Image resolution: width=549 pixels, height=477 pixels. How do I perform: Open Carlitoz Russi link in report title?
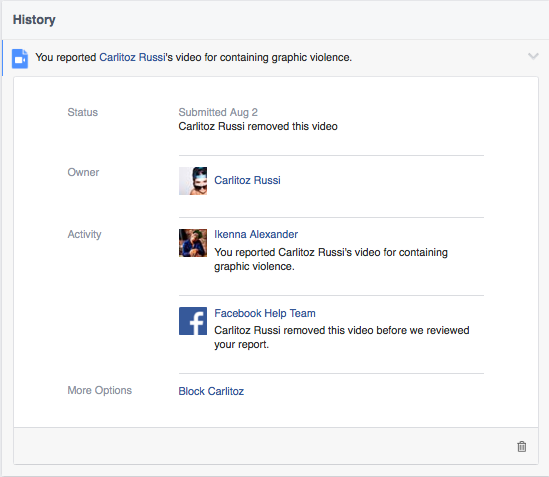(132, 57)
